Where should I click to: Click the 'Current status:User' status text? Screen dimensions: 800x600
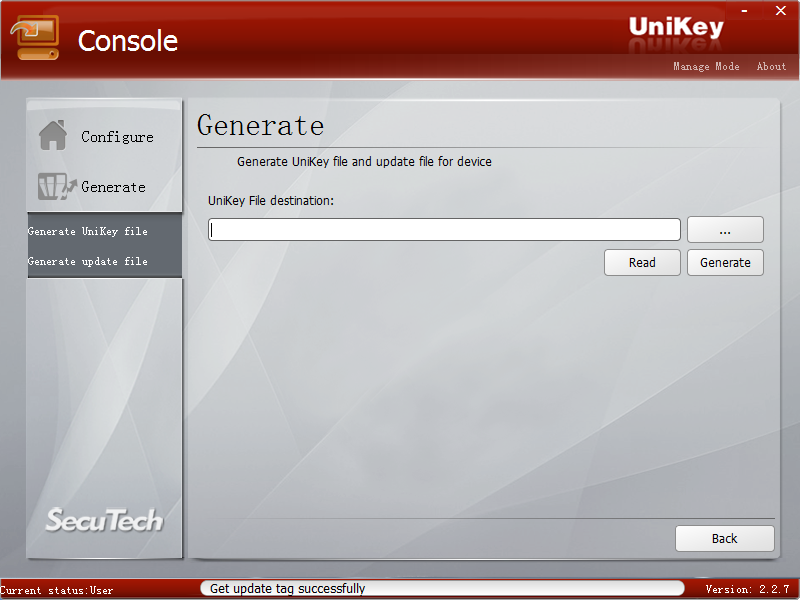tap(57, 591)
